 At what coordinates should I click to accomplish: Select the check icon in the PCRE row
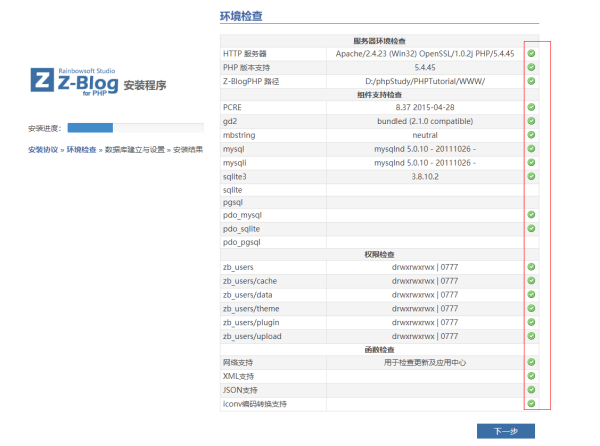[531, 106]
